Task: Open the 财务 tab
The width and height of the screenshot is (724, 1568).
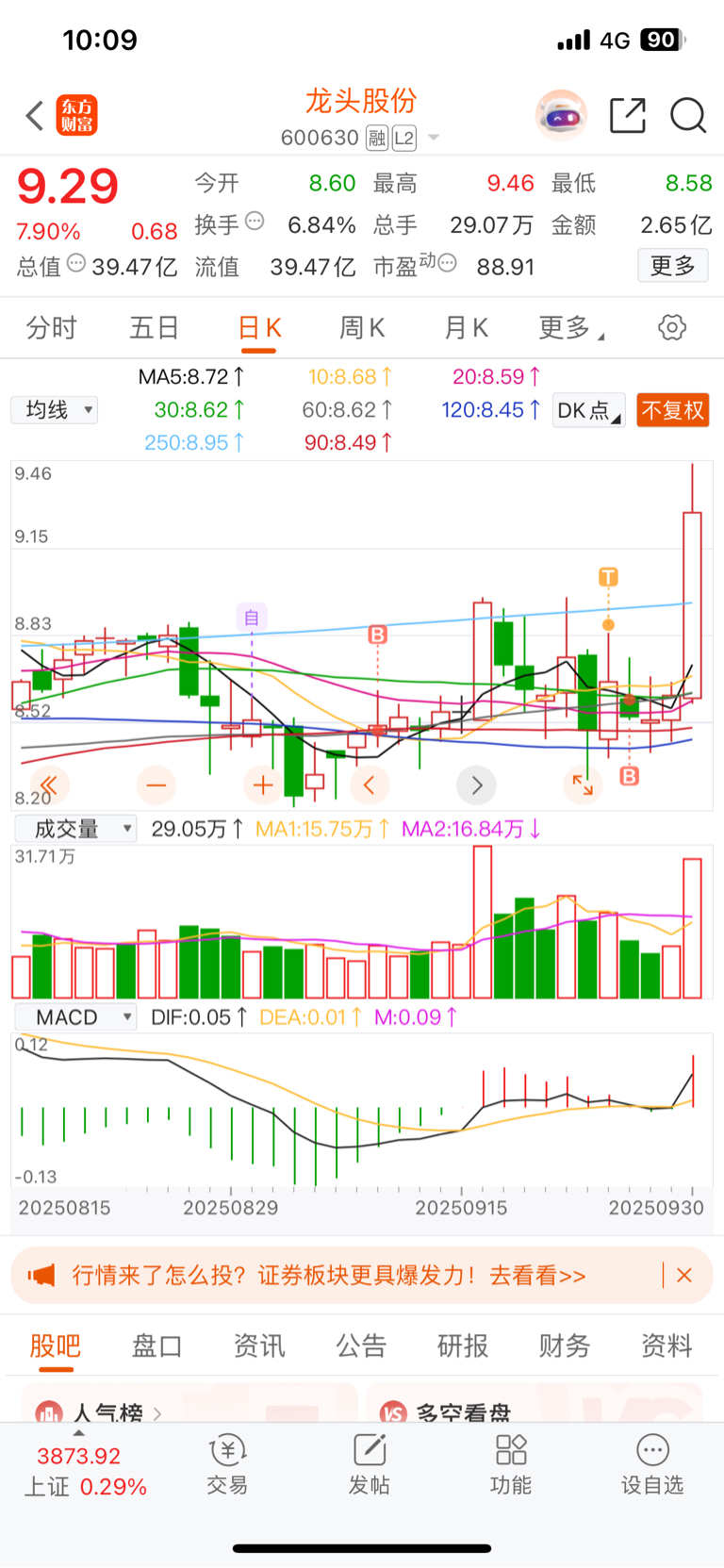Action: point(565,1345)
